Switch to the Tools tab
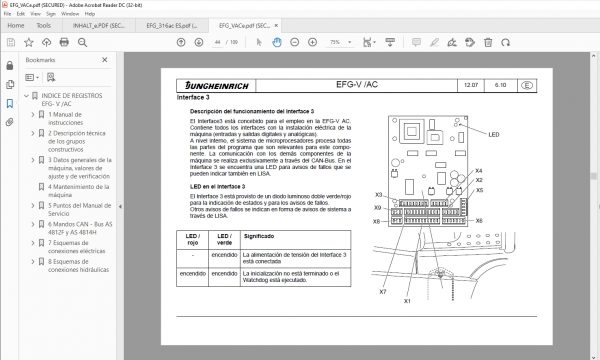This screenshot has height=360, width=600. click(x=44, y=26)
